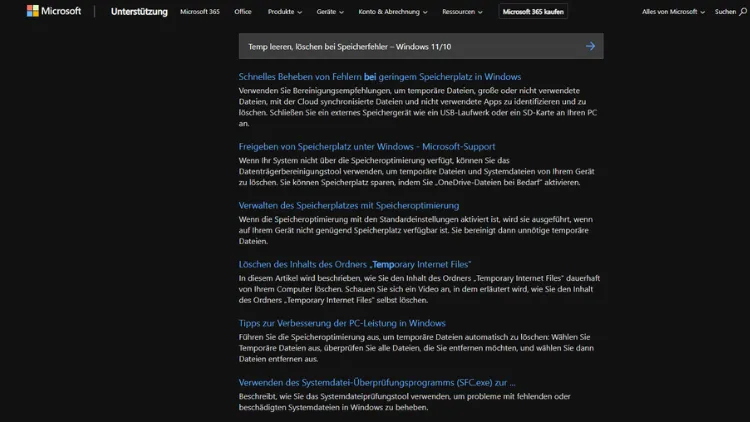Image resolution: width=750 pixels, height=422 pixels.
Task: Open the Unterstützung home link
Action: pos(139,11)
